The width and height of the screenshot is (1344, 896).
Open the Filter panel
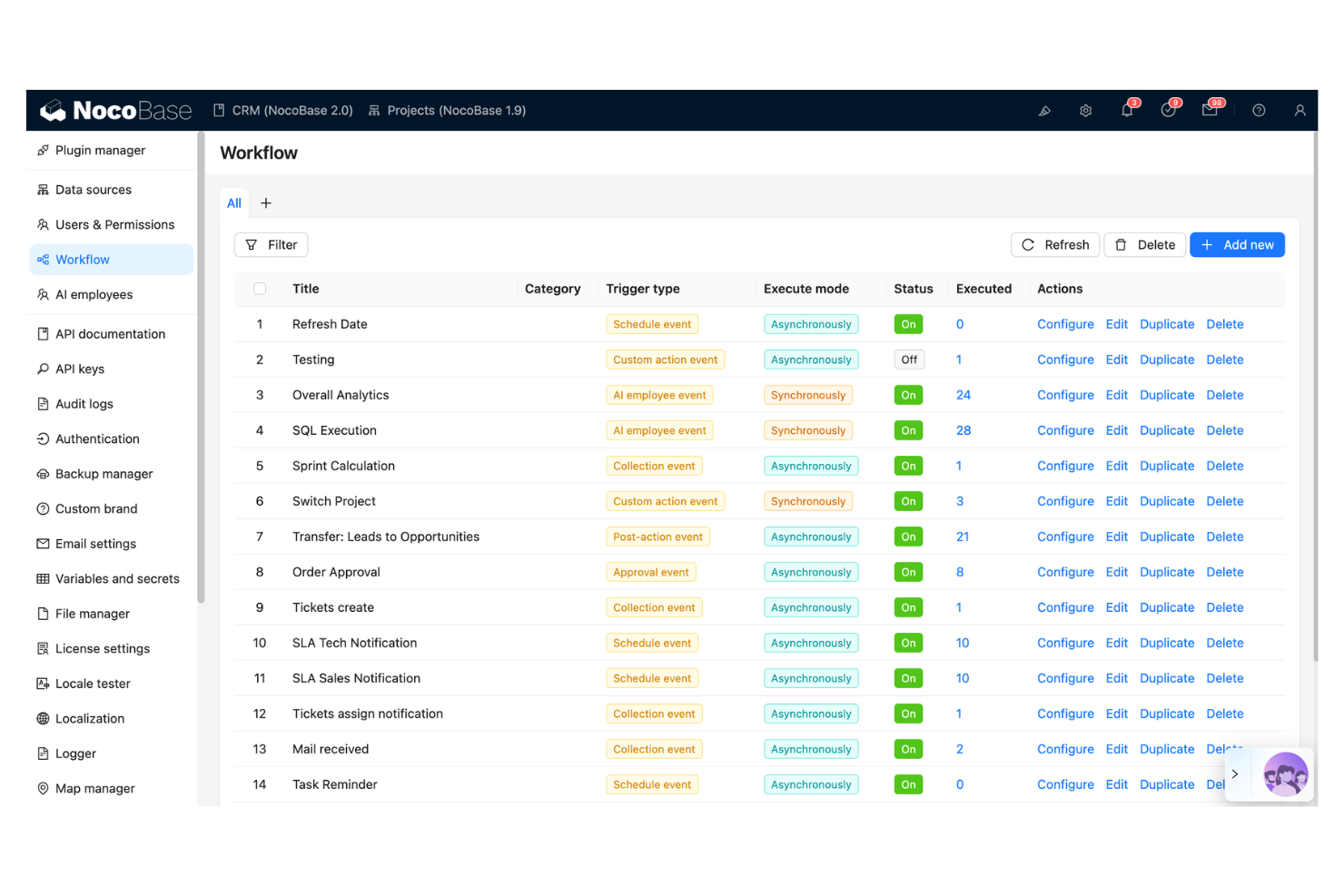[271, 244]
